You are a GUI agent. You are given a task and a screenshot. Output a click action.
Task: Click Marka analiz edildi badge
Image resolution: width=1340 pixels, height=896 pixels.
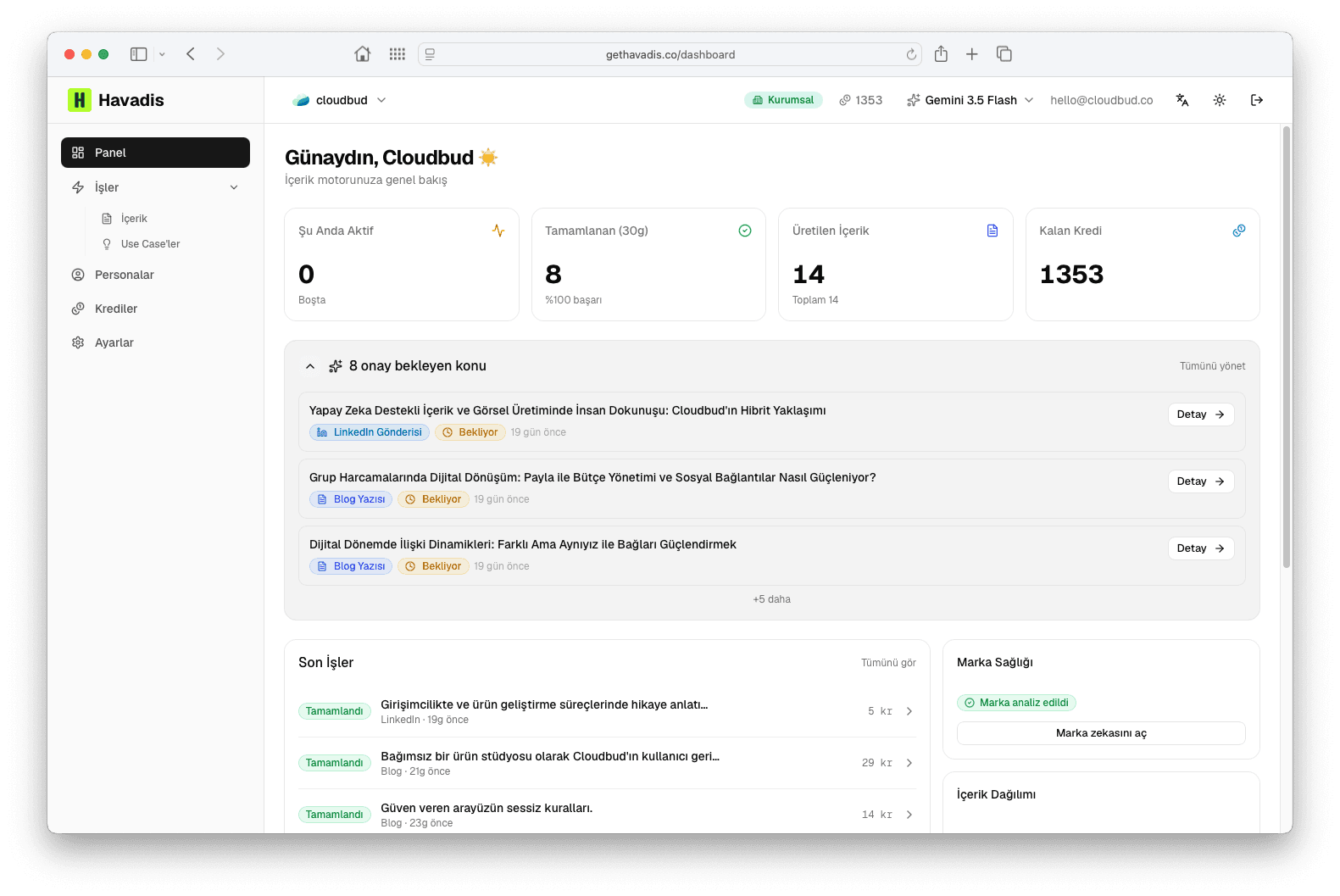(1016, 703)
